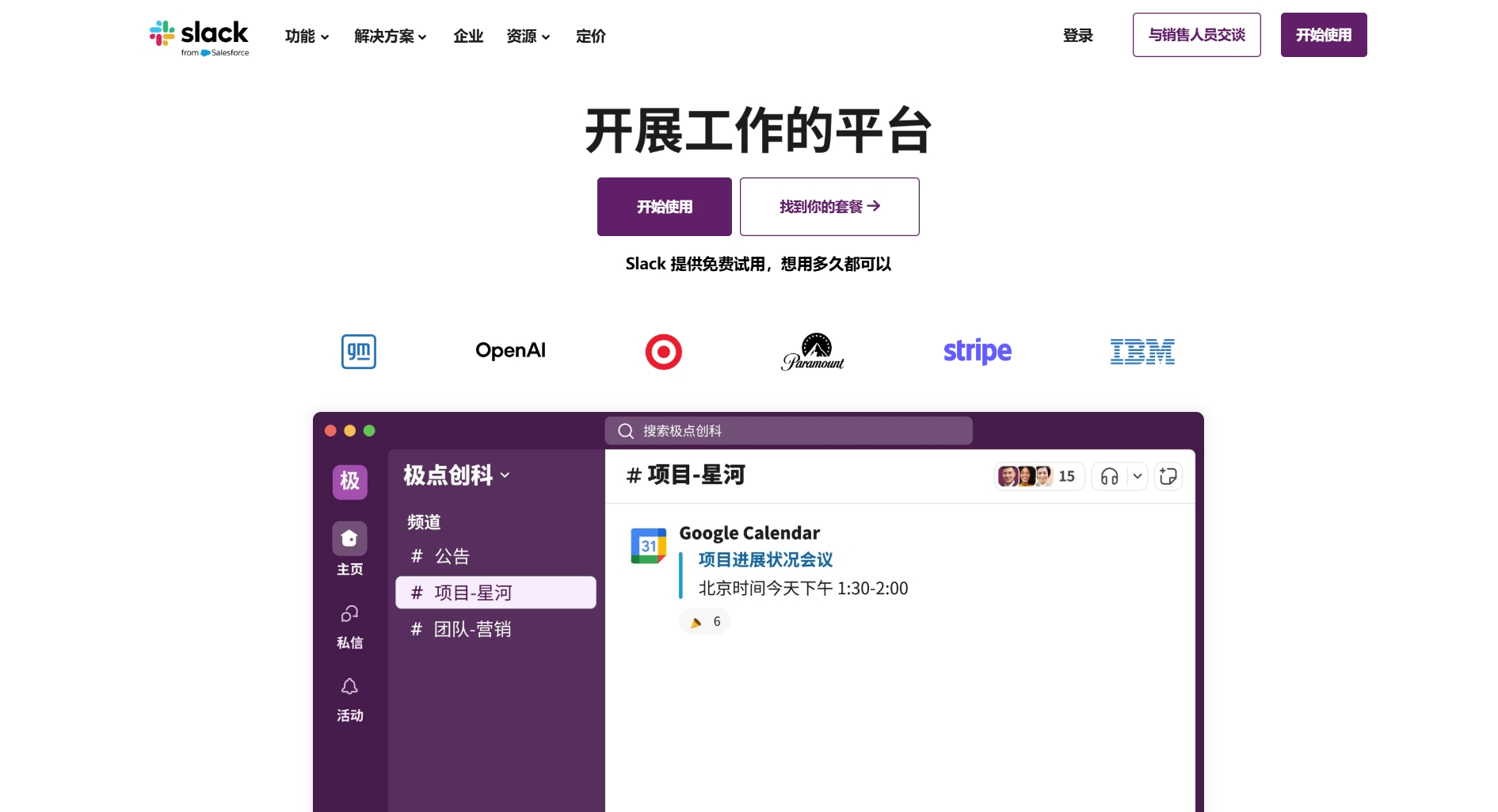Click the 频道 section heading
This screenshot has height=812, width=1498.
coord(424,522)
